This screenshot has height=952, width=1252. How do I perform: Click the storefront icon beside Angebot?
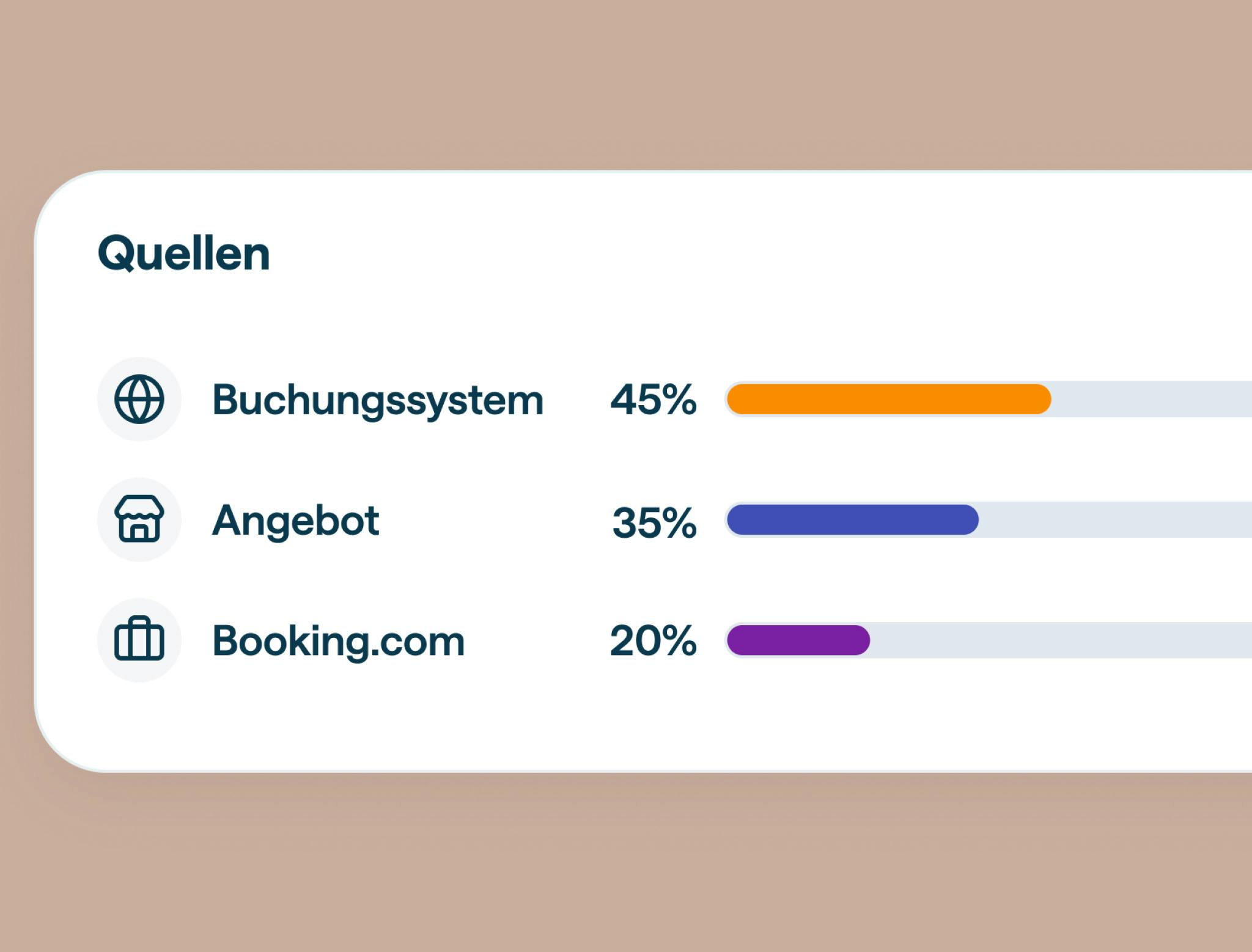click(139, 519)
